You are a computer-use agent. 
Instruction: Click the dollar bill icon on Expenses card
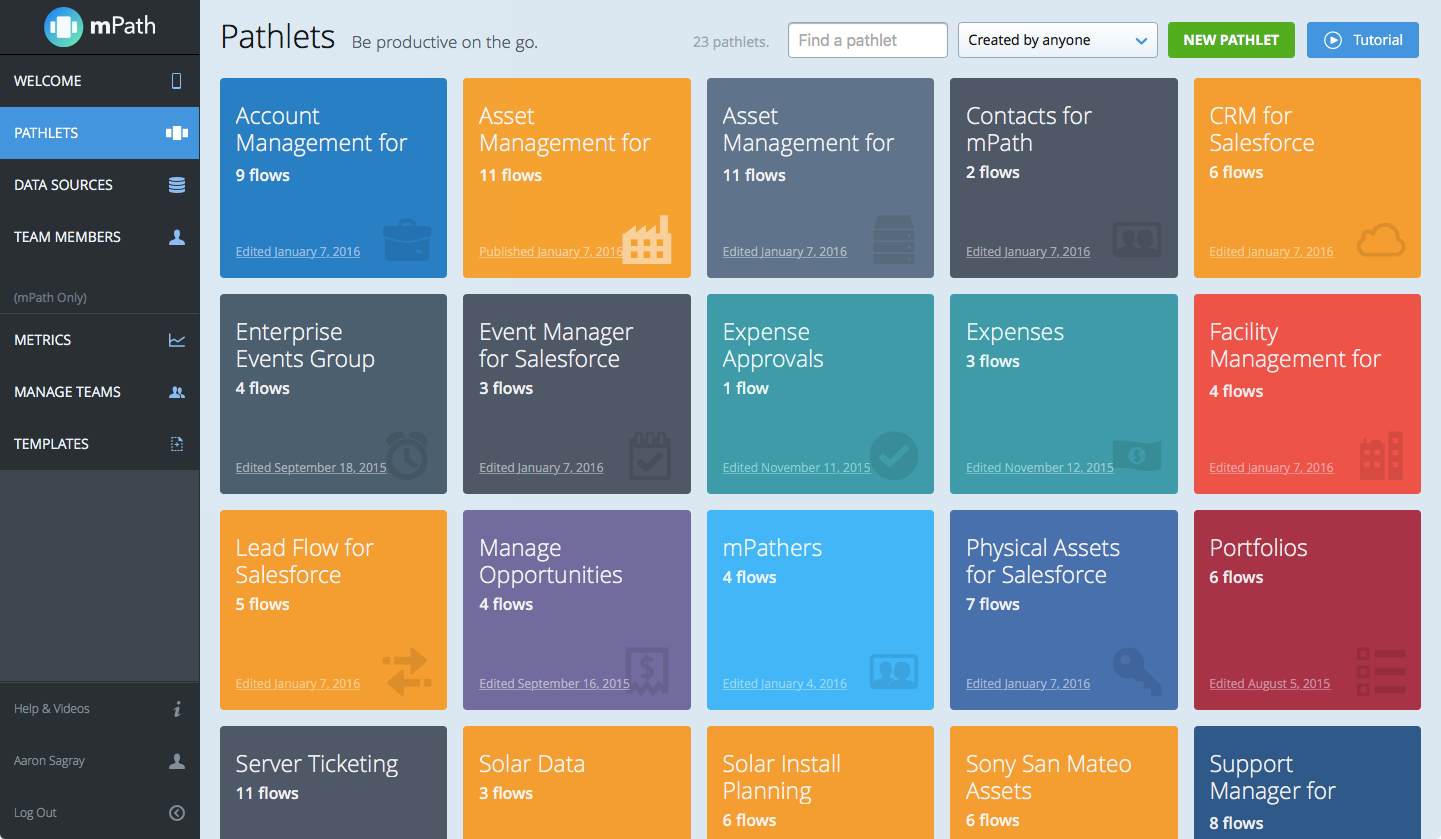click(1137, 456)
